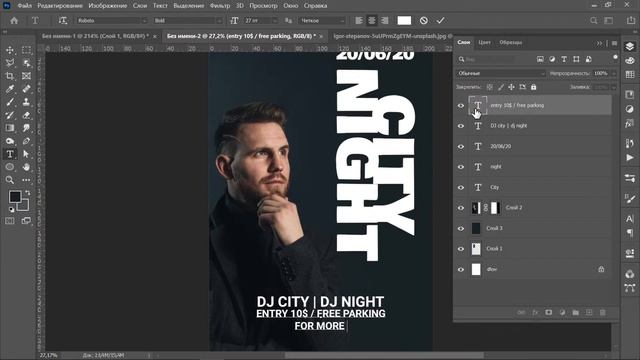Select the History Brush tool
The height and width of the screenshot is (360, 640).
click(10, 115)
